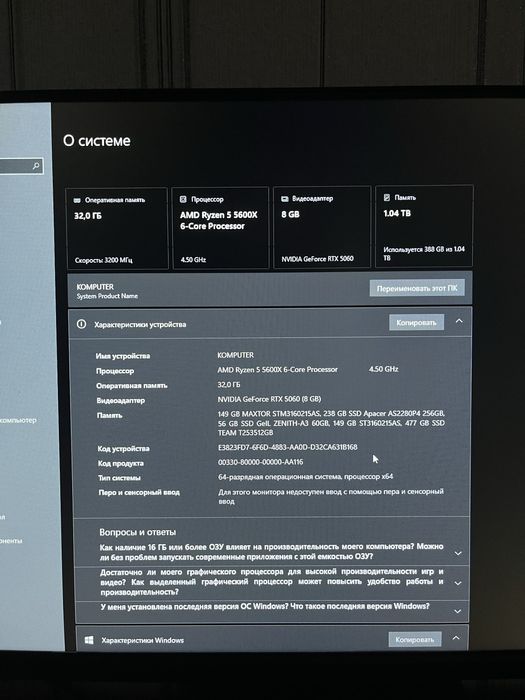Select the Код продукта value 00330-80000
Image resolution: width=525 pixels, height=700 pixels.
(x=261, y=462)
